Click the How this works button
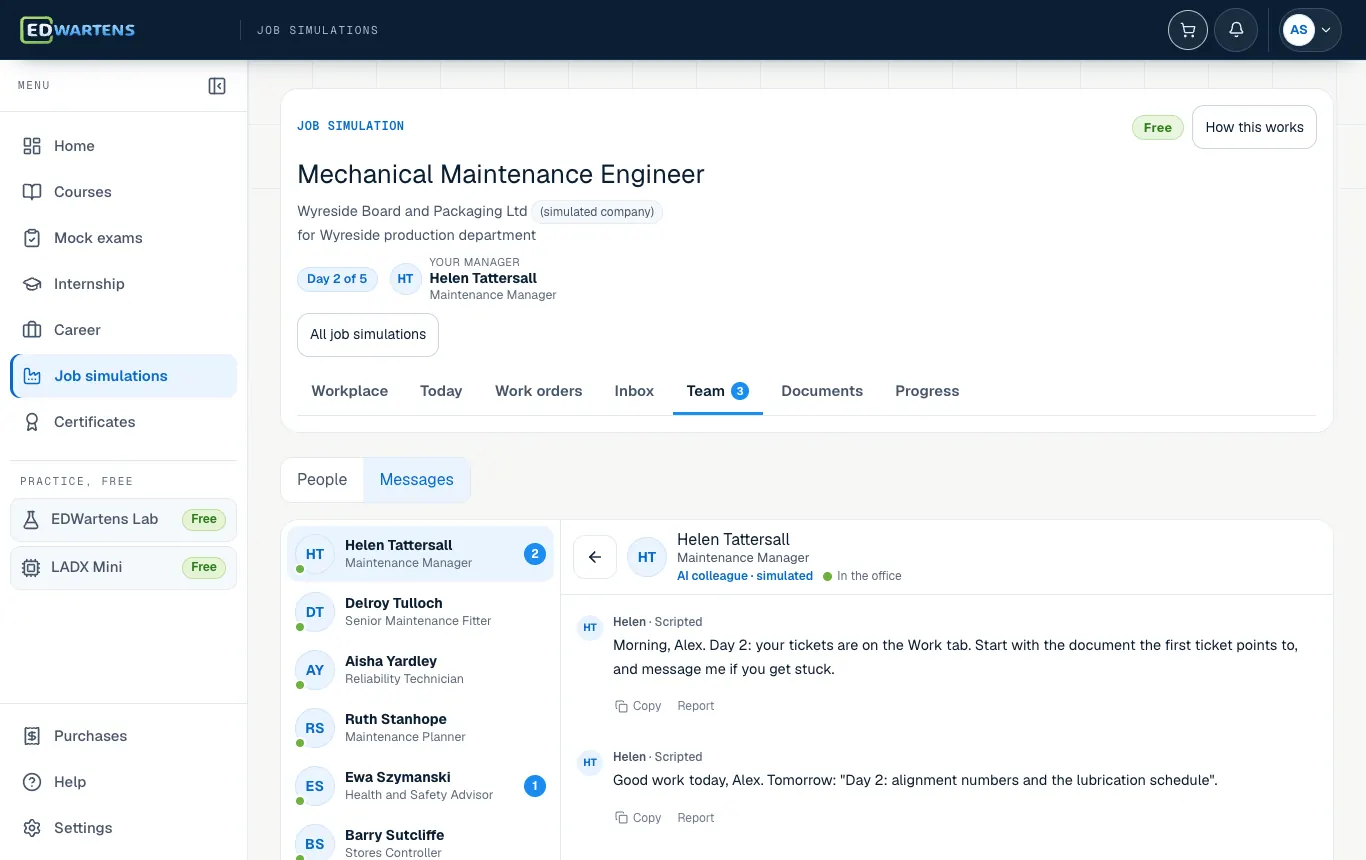The width and height of the screenshot is (1366, 860). tap(1254, 127)
